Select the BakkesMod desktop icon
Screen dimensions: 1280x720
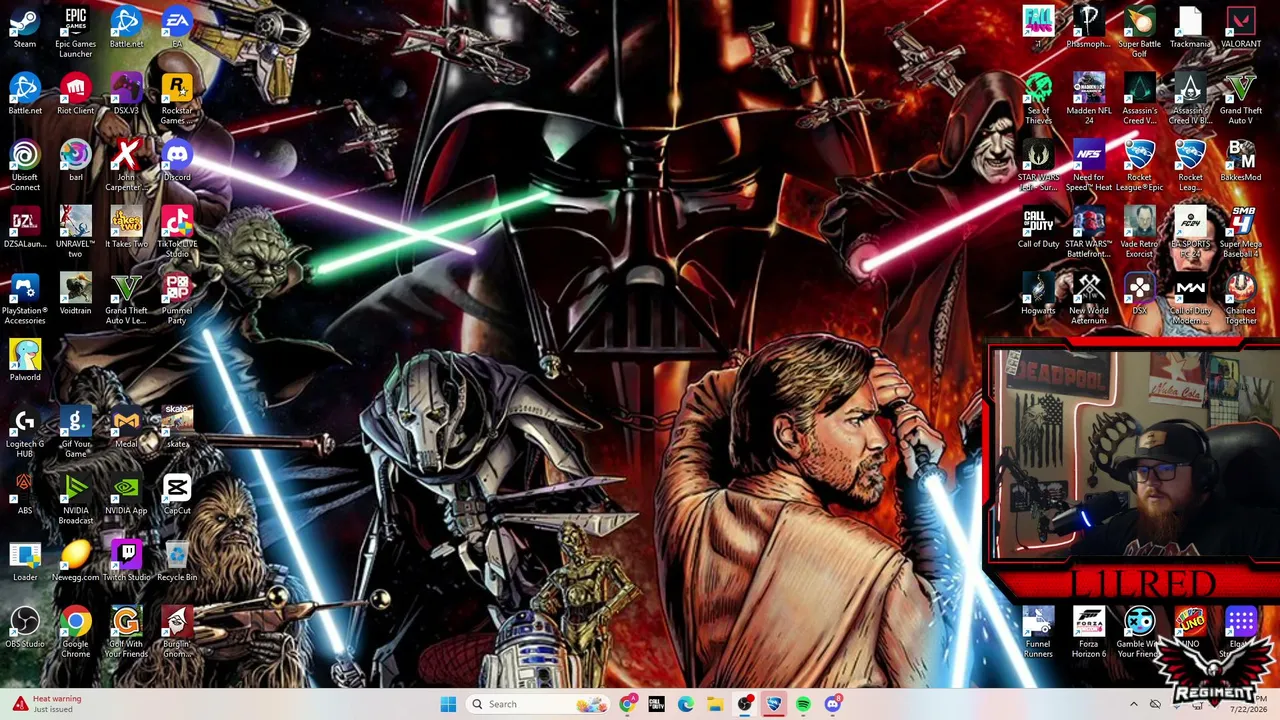pyautogui.click(x=1241, y=162)
